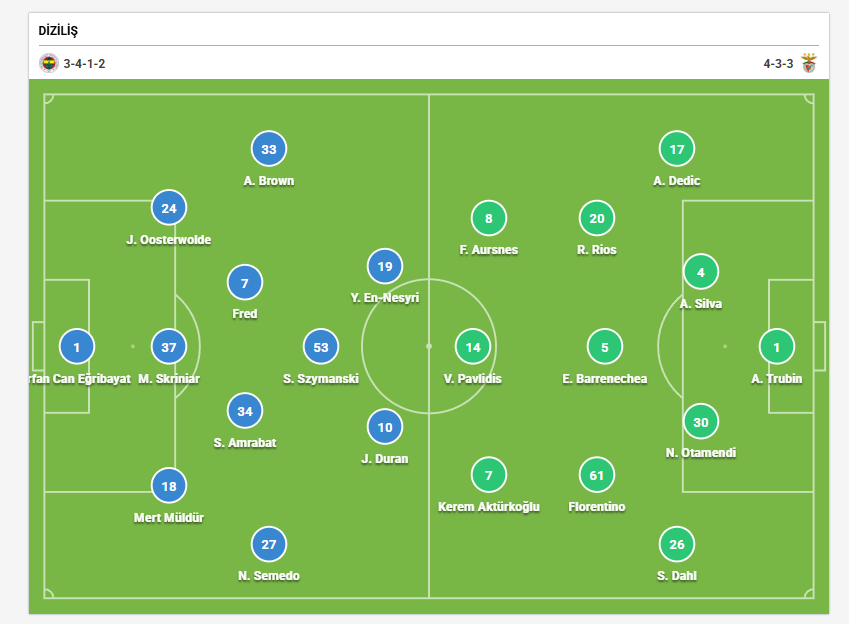Click the E. Barrenechea name label
849x624 pixels.
(x=605, y=379)
